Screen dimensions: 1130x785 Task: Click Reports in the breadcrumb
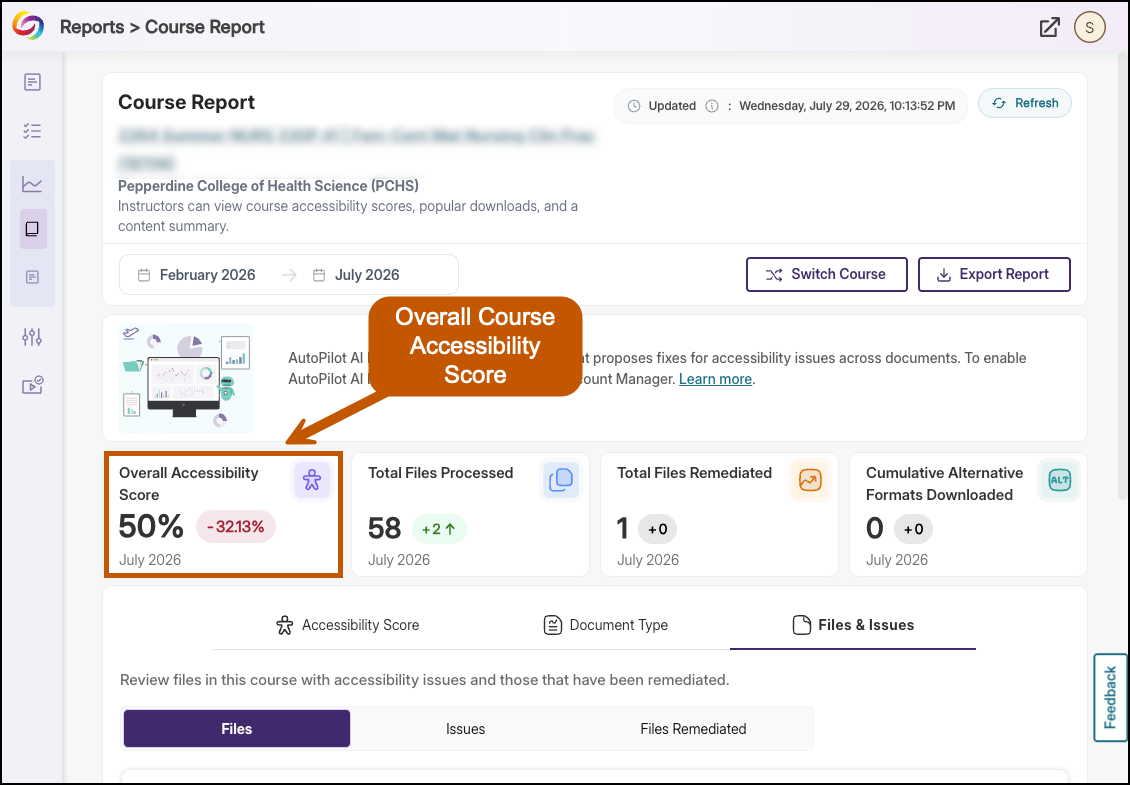pyautogui.click(x=92, y=27)
